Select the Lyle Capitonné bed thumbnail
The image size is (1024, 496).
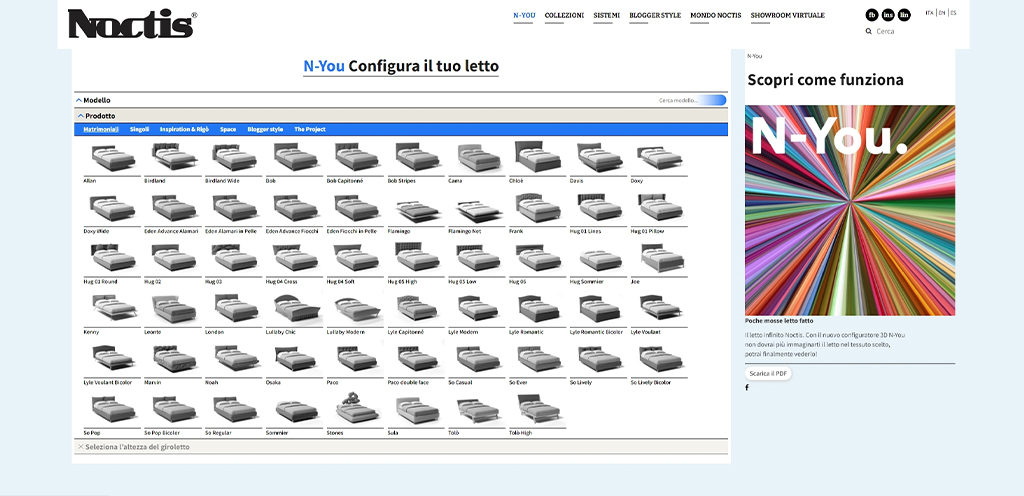tap(416, 309)
